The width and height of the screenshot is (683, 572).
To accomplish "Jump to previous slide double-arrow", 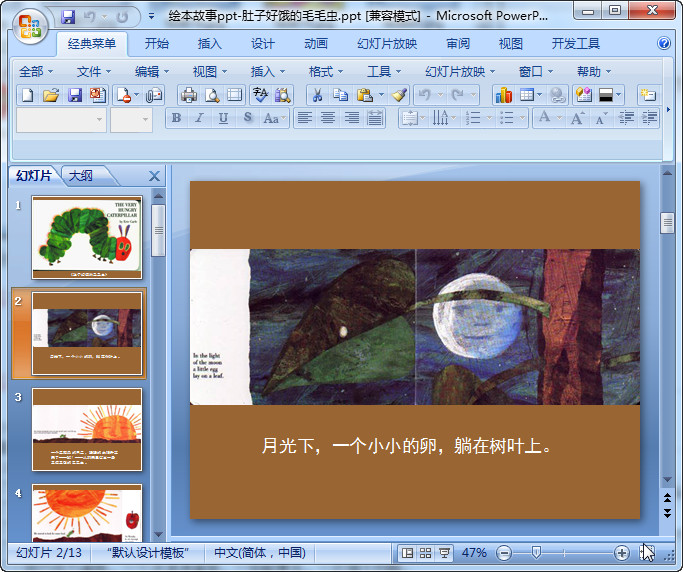I will click(667, 498).
